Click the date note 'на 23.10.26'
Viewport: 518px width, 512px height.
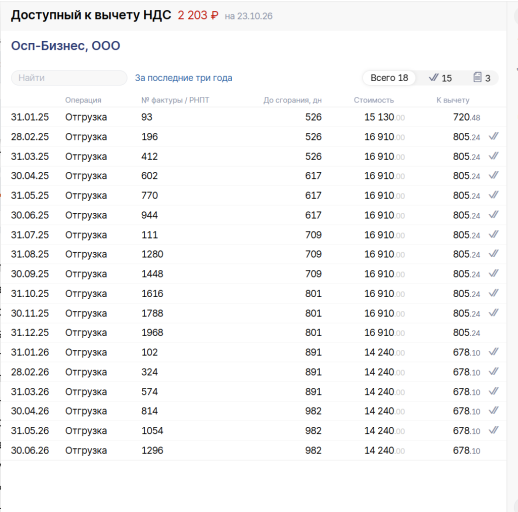click(x=248, y=16)
